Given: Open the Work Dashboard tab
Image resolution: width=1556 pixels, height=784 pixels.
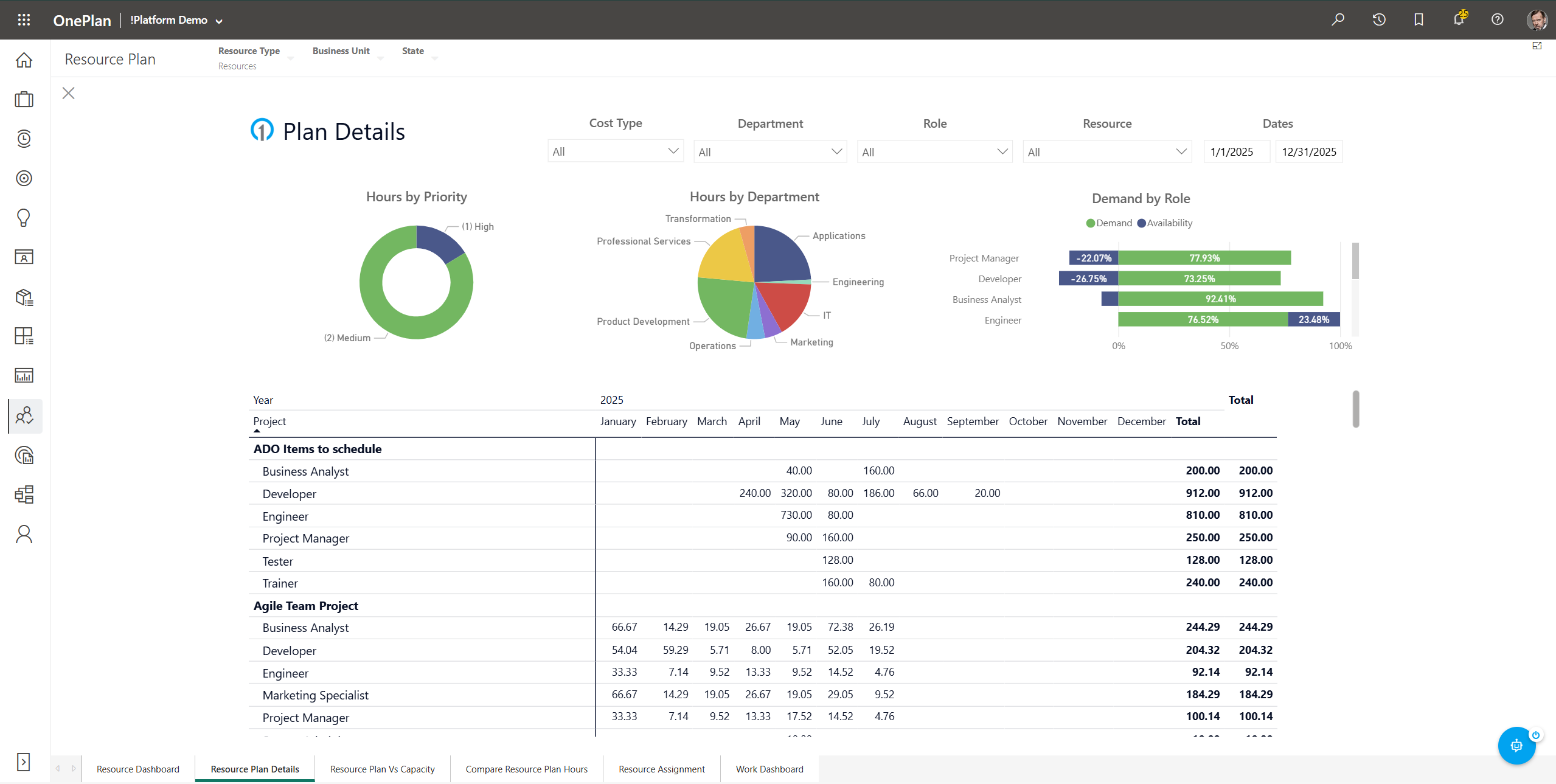Looking at the screenshot, I should pyautogui.click(x=769, y=769).
